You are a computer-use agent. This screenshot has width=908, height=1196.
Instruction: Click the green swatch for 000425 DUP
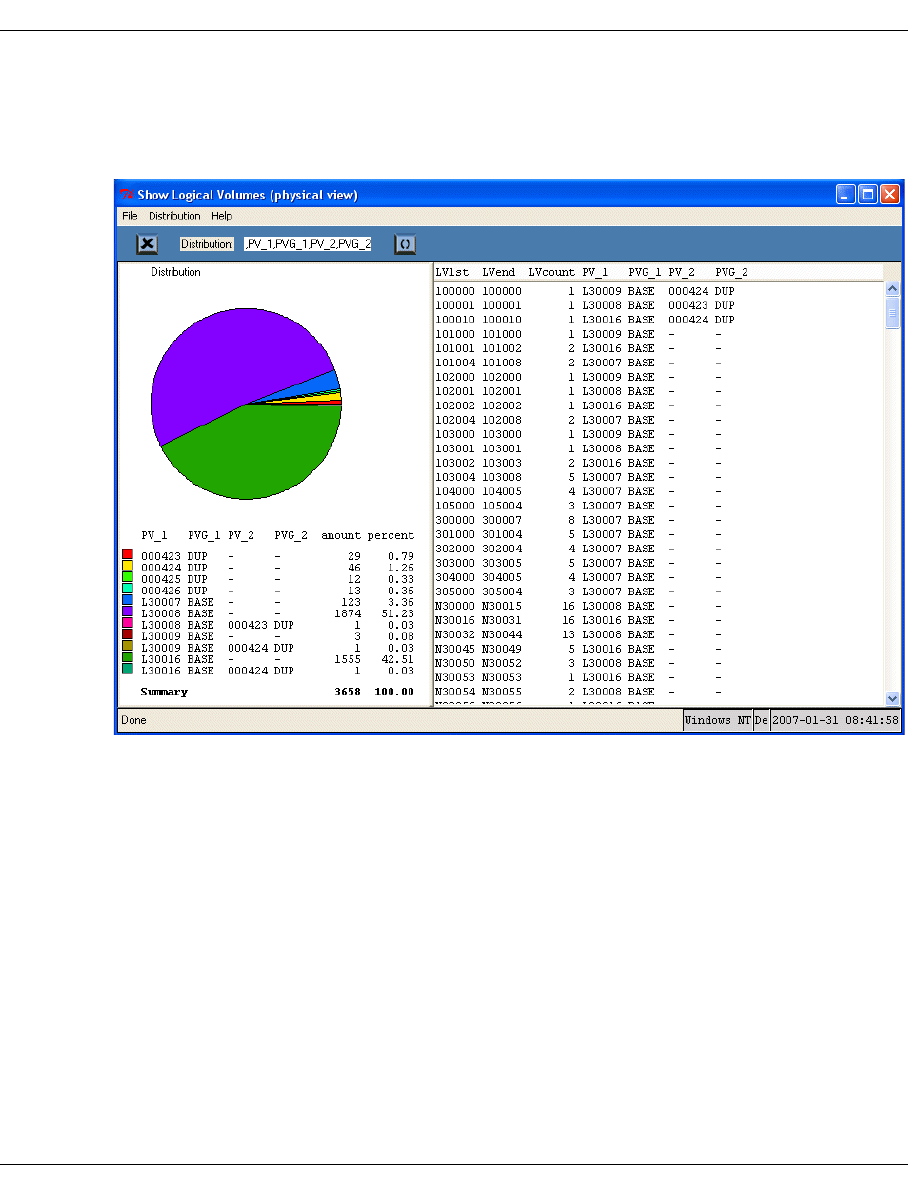(127, 577)
